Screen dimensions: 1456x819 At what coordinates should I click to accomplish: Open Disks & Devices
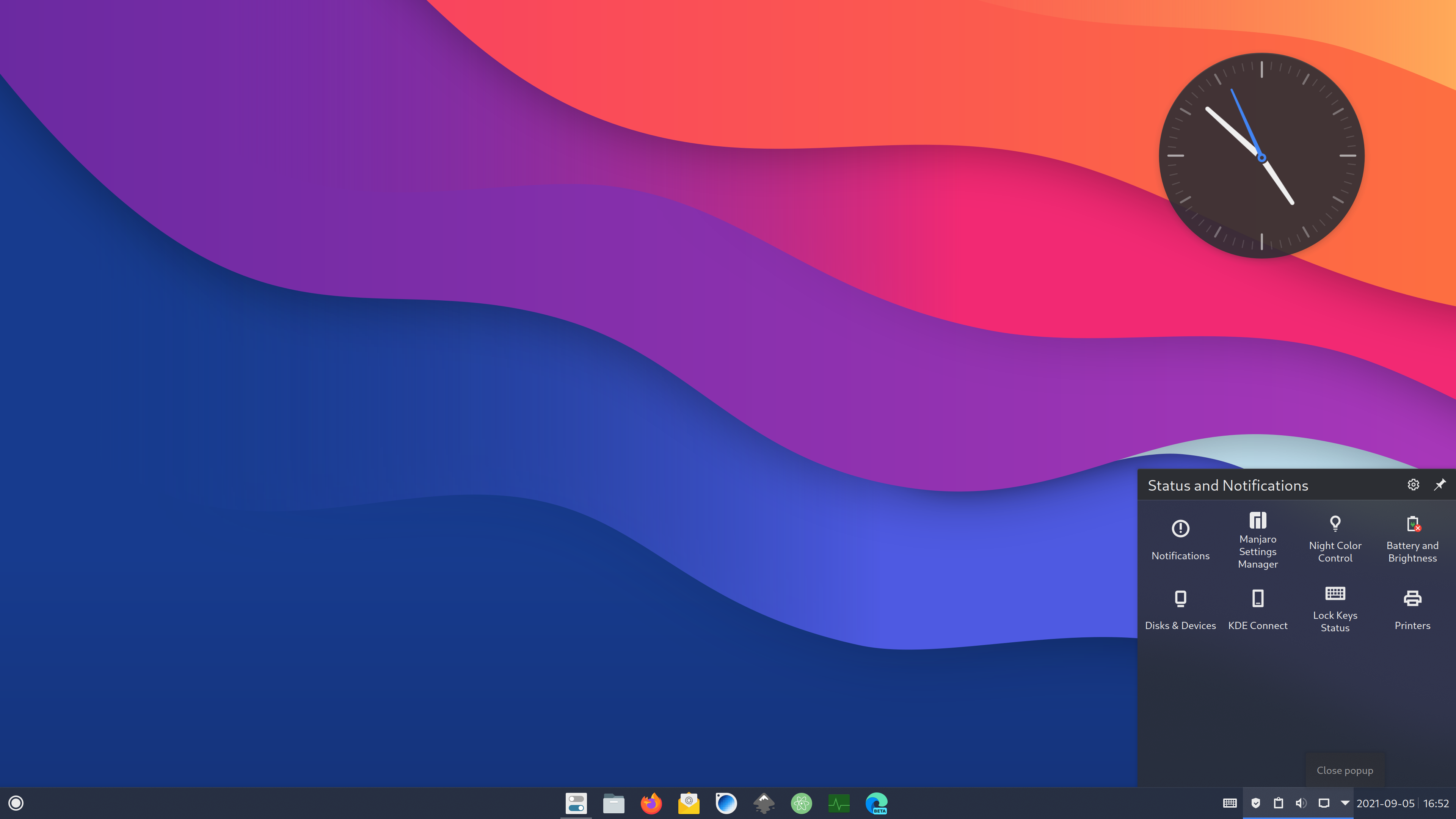pyautogui.click(x=1180, y=610)
